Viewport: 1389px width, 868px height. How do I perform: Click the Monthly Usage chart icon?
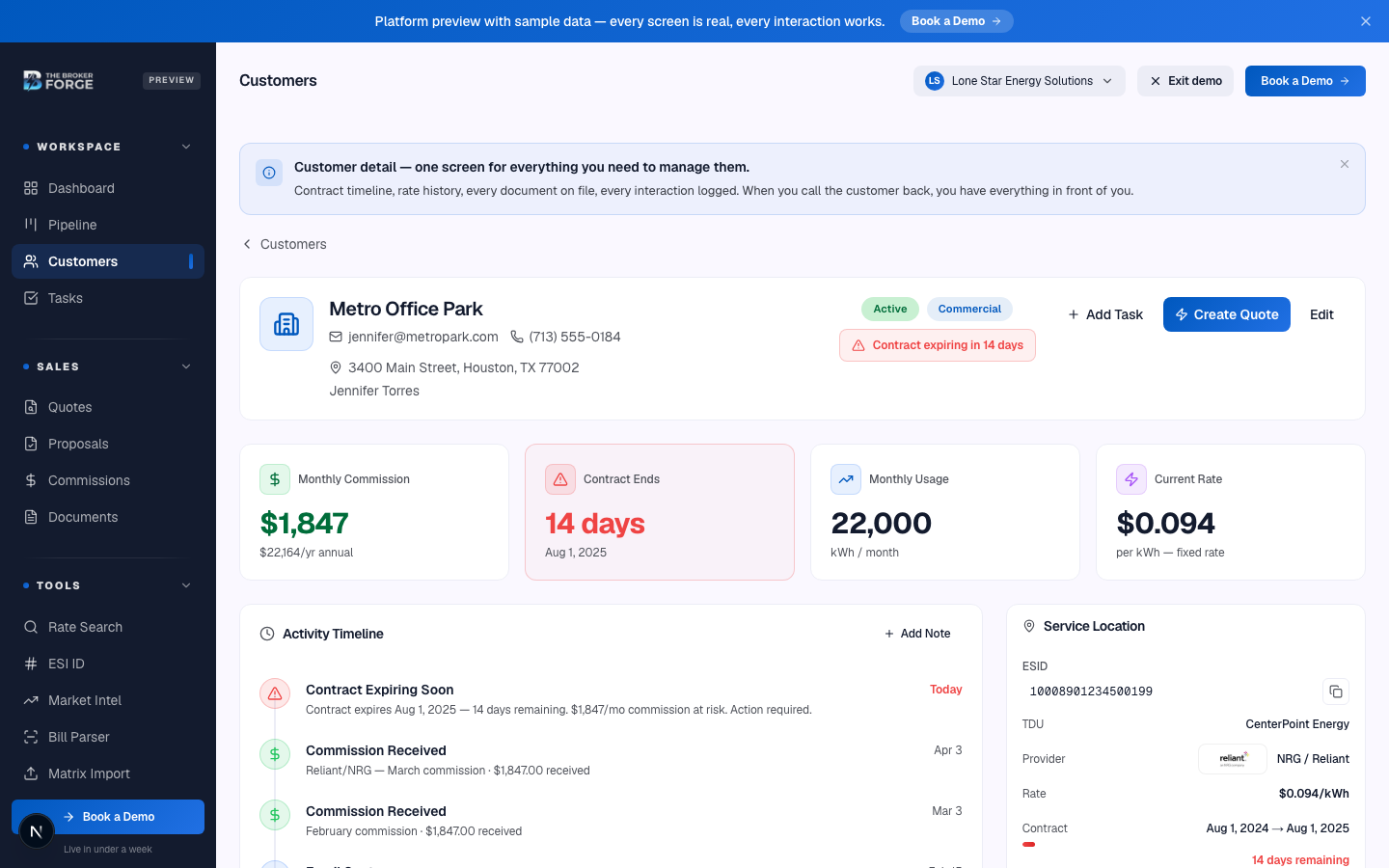coord(846,479)
